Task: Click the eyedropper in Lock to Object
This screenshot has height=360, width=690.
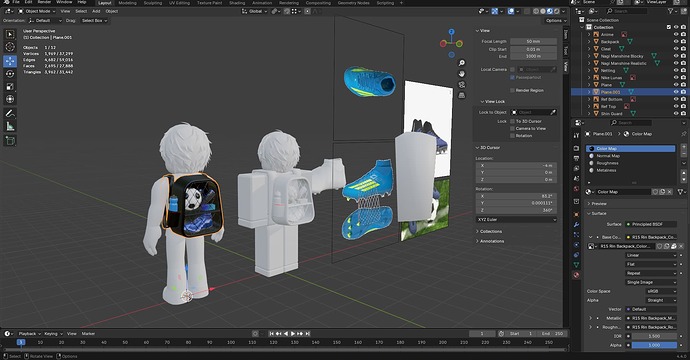Action: [553, 112]
